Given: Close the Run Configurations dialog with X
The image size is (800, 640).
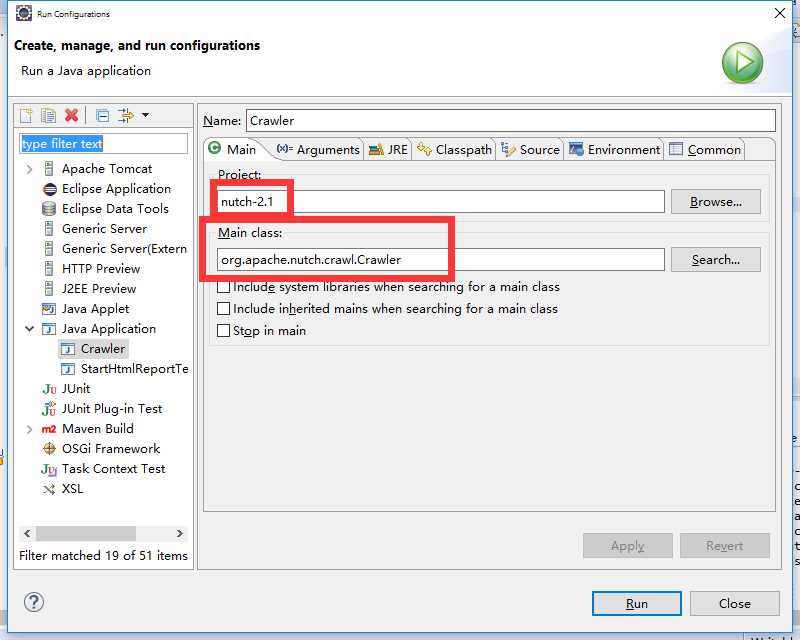Looking at the screenshot, I should [x=780, y=13].
